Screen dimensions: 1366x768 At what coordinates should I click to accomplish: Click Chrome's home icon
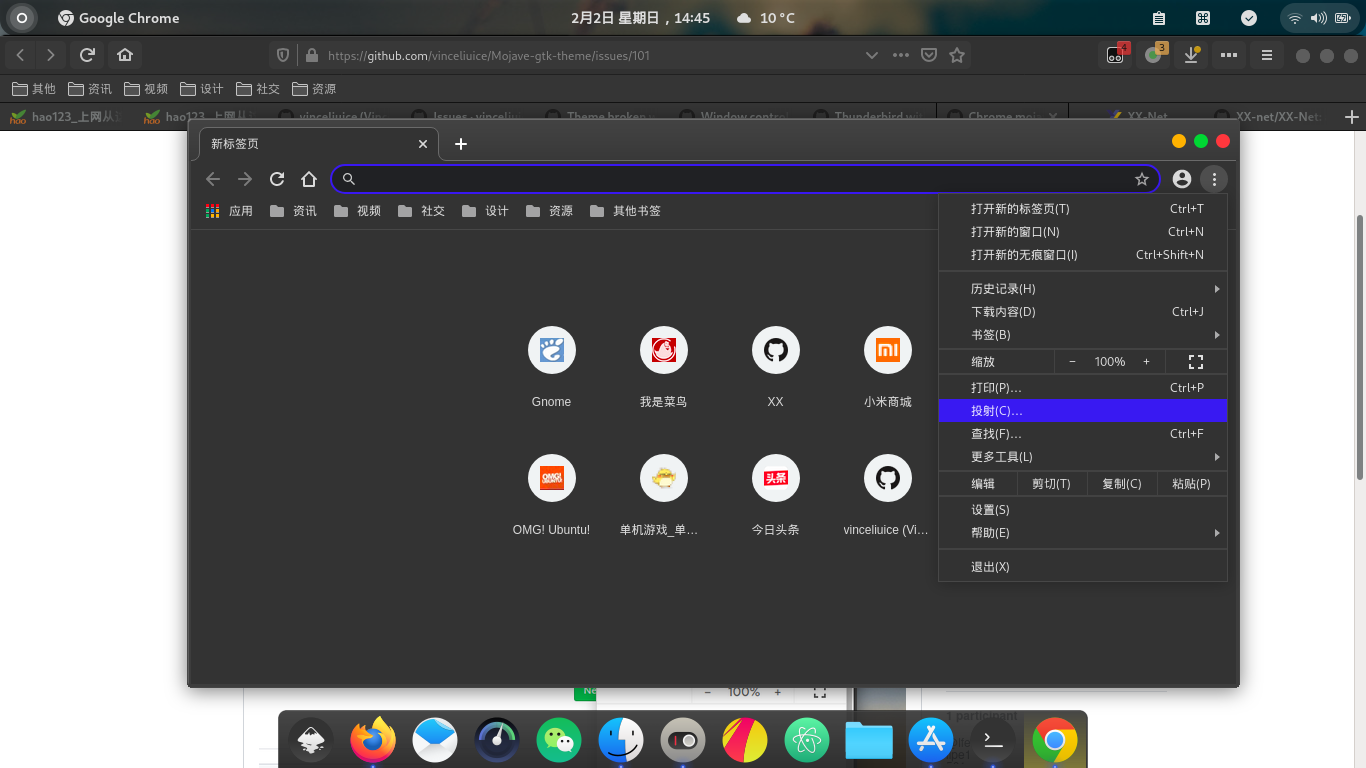[x=309, y=179]
